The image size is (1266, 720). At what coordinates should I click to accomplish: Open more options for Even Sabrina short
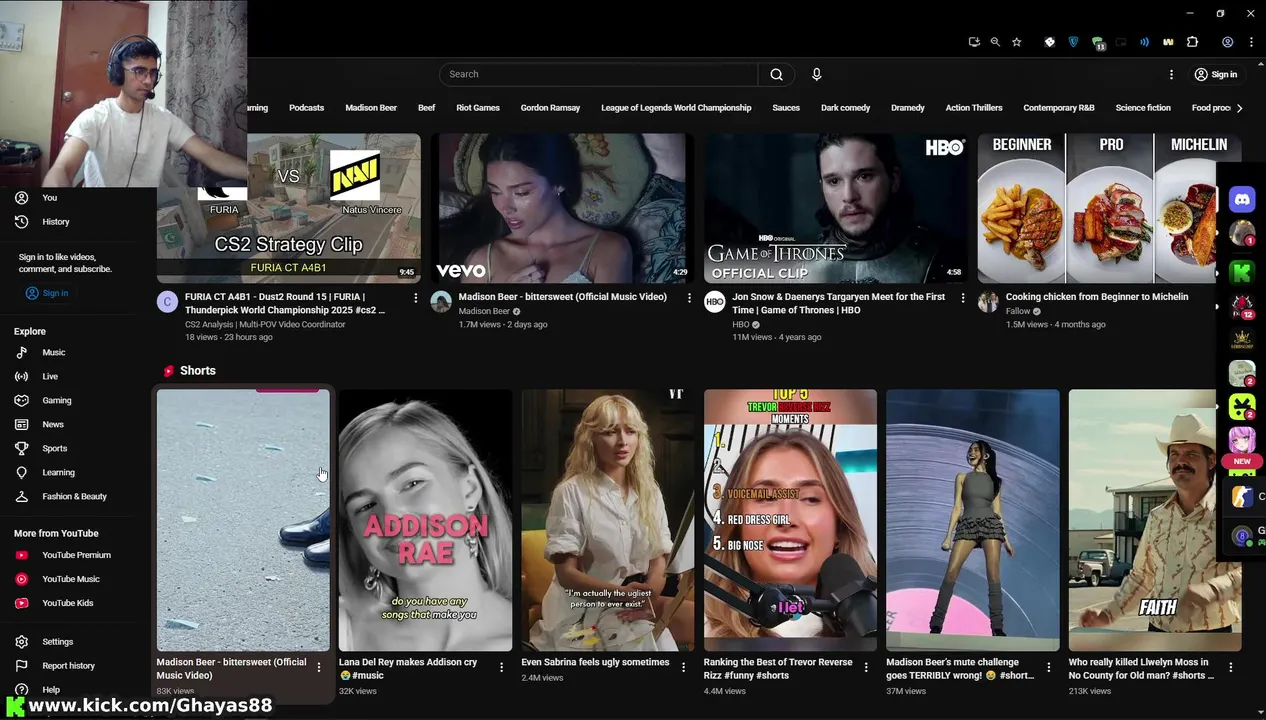click(684, 667)
